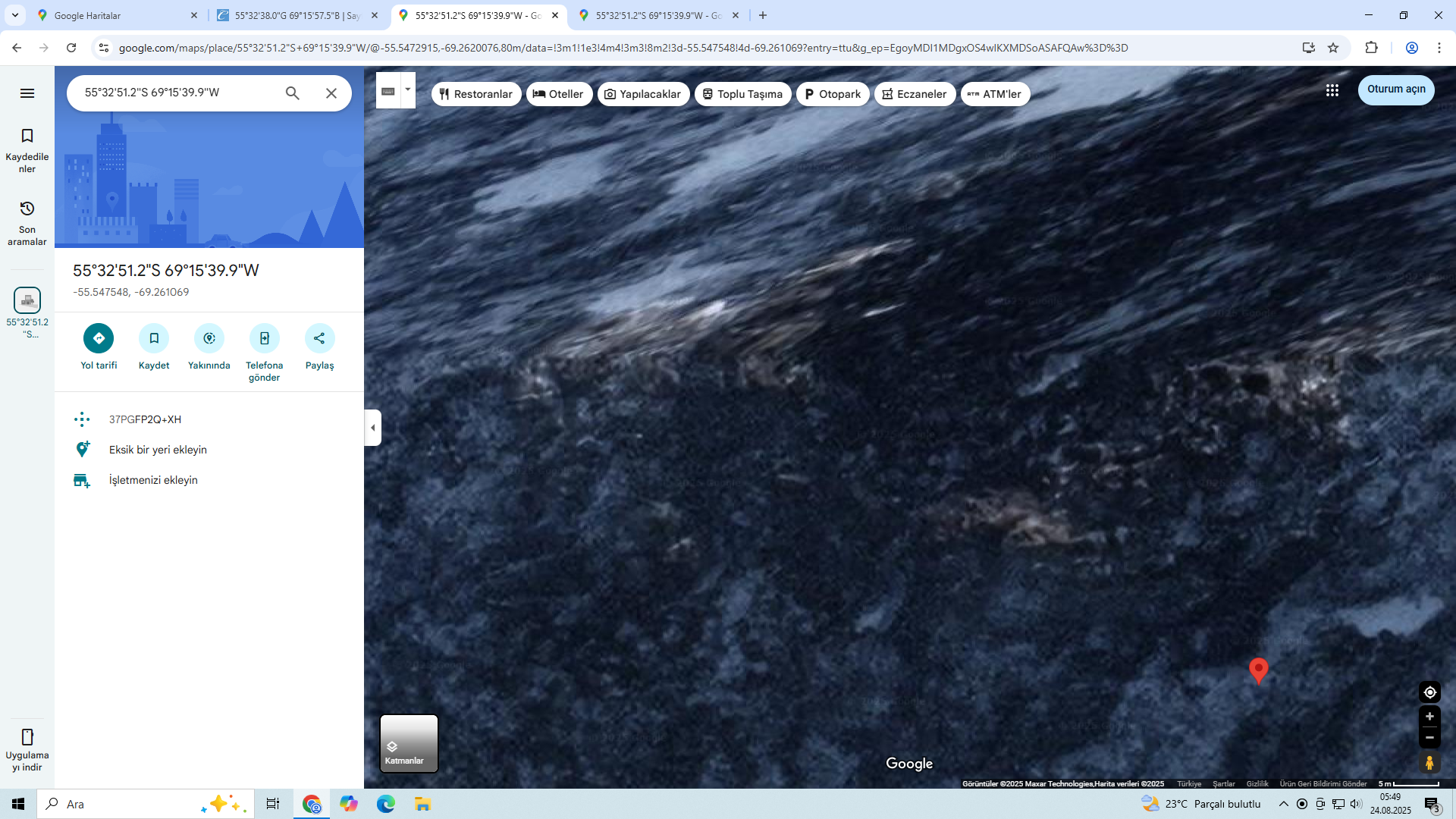Open the hamburger main menu

pyautogui.click(x=27, y=93)
